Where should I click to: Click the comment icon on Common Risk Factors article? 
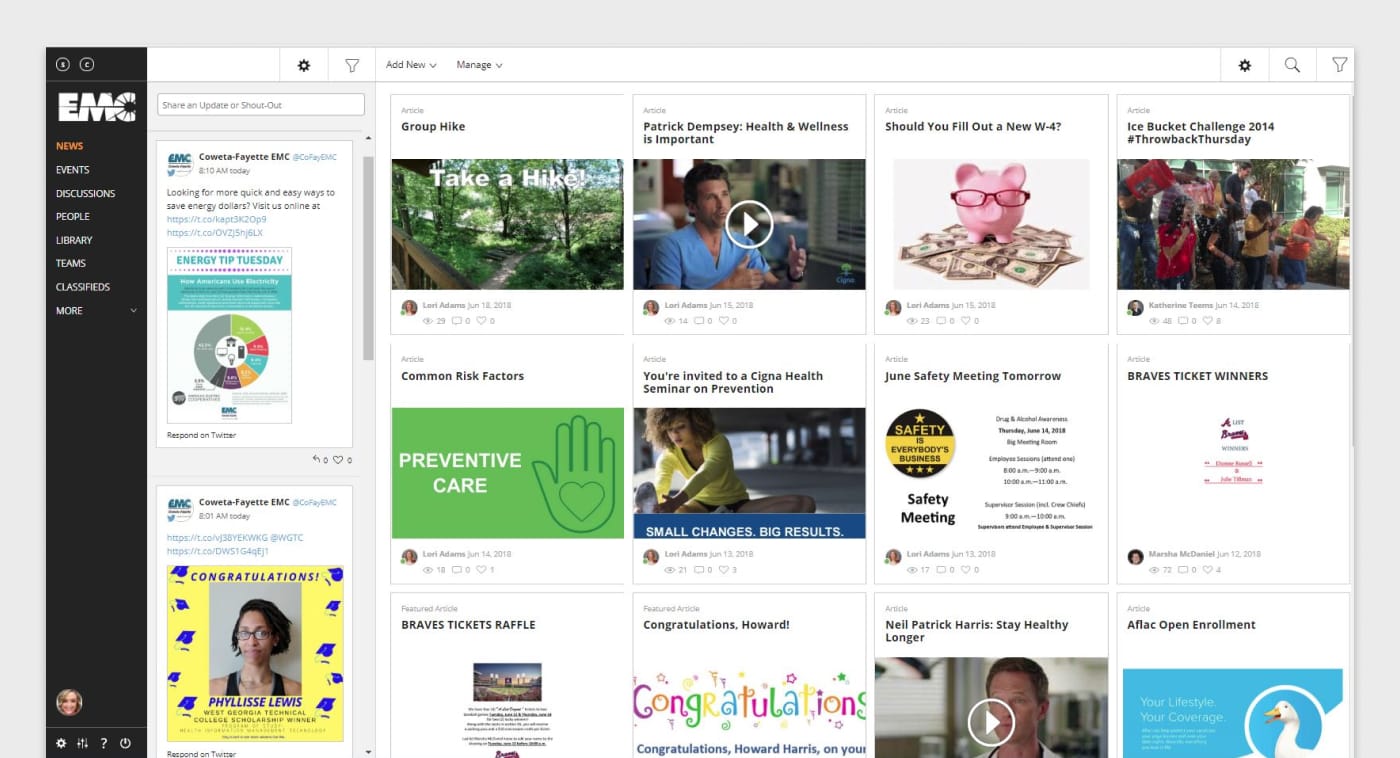[457, 570]
